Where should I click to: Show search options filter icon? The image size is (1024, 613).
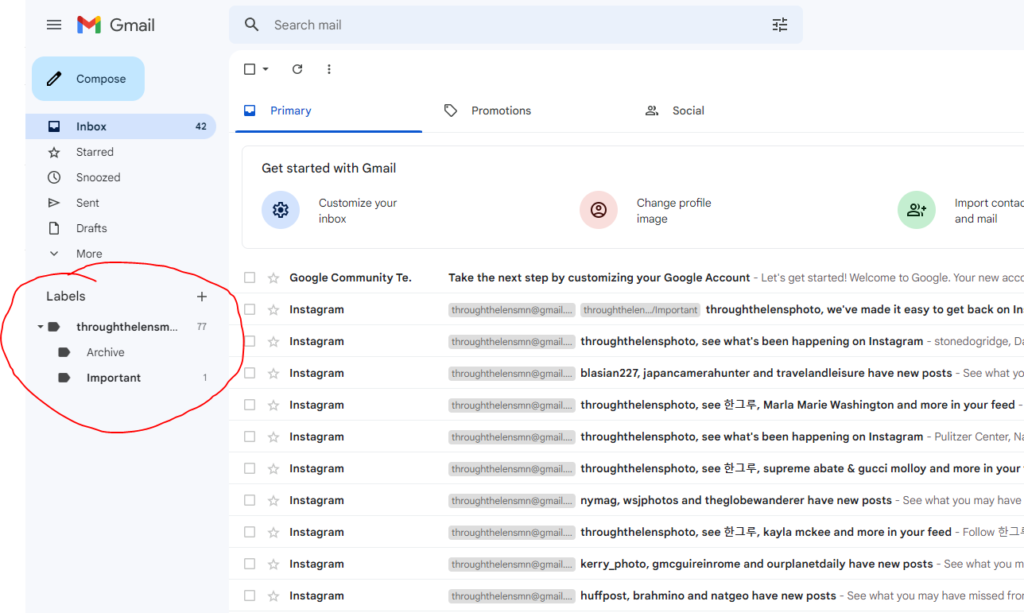pos(780,25)
